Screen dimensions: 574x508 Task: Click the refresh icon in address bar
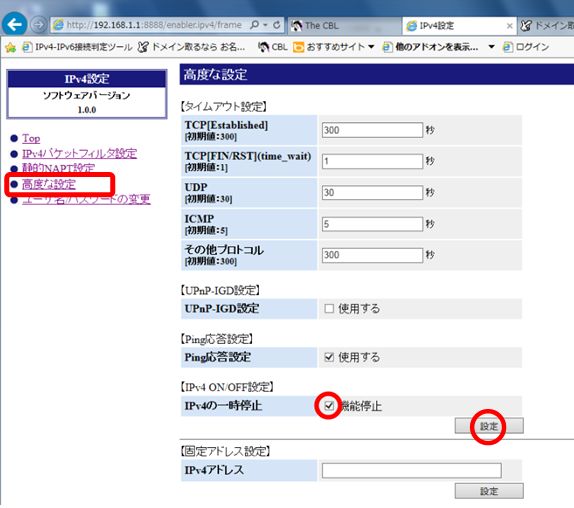point(277,25)
